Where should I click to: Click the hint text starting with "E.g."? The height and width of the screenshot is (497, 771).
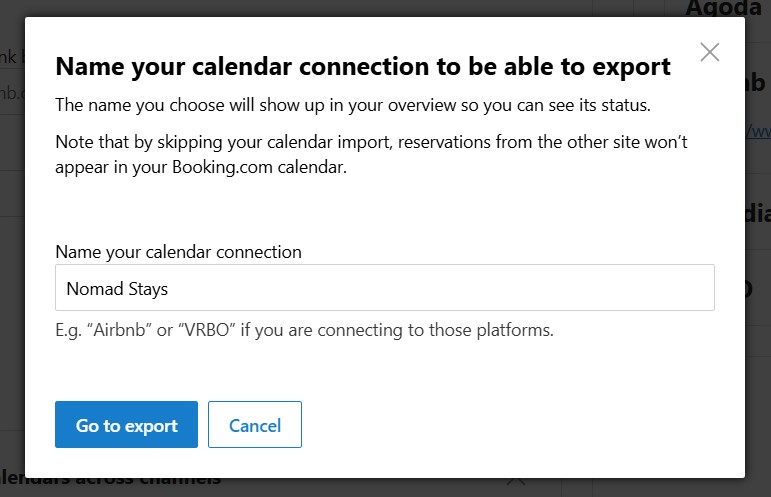tap(304, 329)
